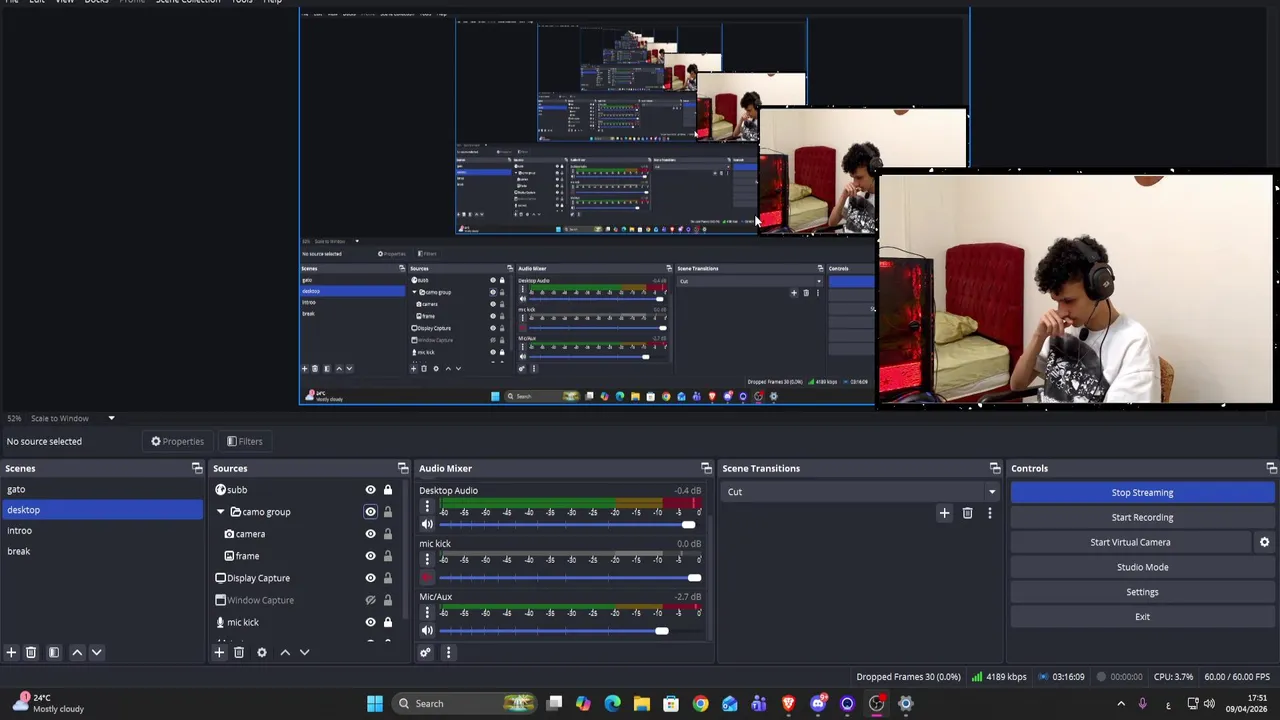Click the Windows taskbar Search box
The height and width of the screenshot is (720, 1280).
pos(463,703)
